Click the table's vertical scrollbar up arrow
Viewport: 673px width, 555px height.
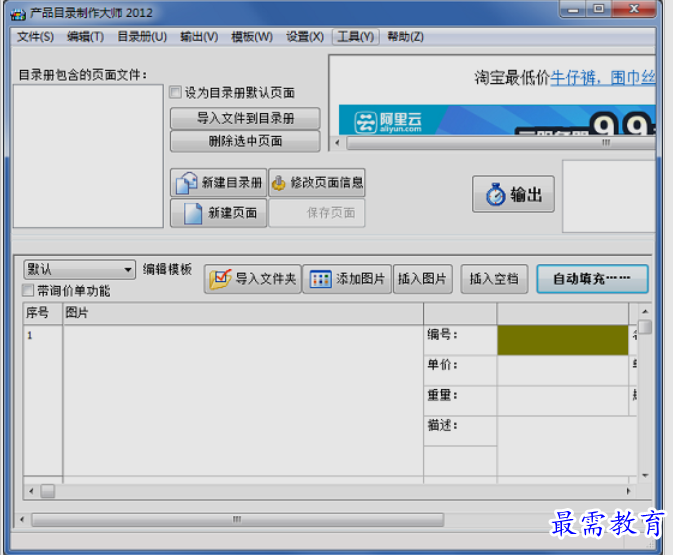pos(645,311)
